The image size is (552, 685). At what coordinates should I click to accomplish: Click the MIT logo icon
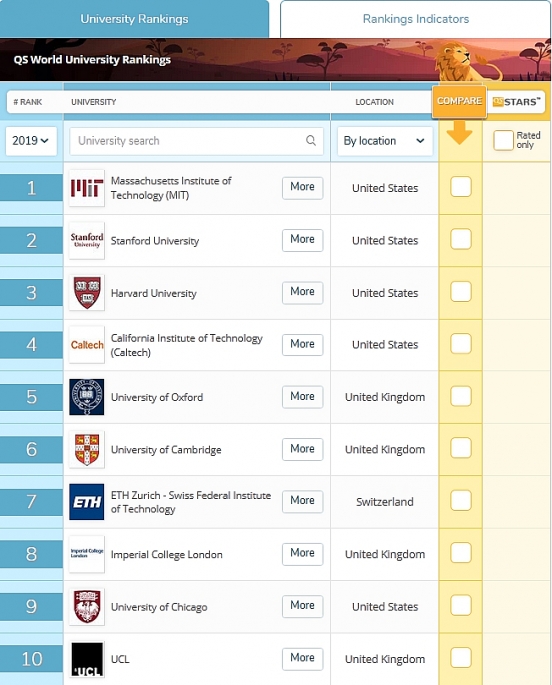tap(87, 188)
